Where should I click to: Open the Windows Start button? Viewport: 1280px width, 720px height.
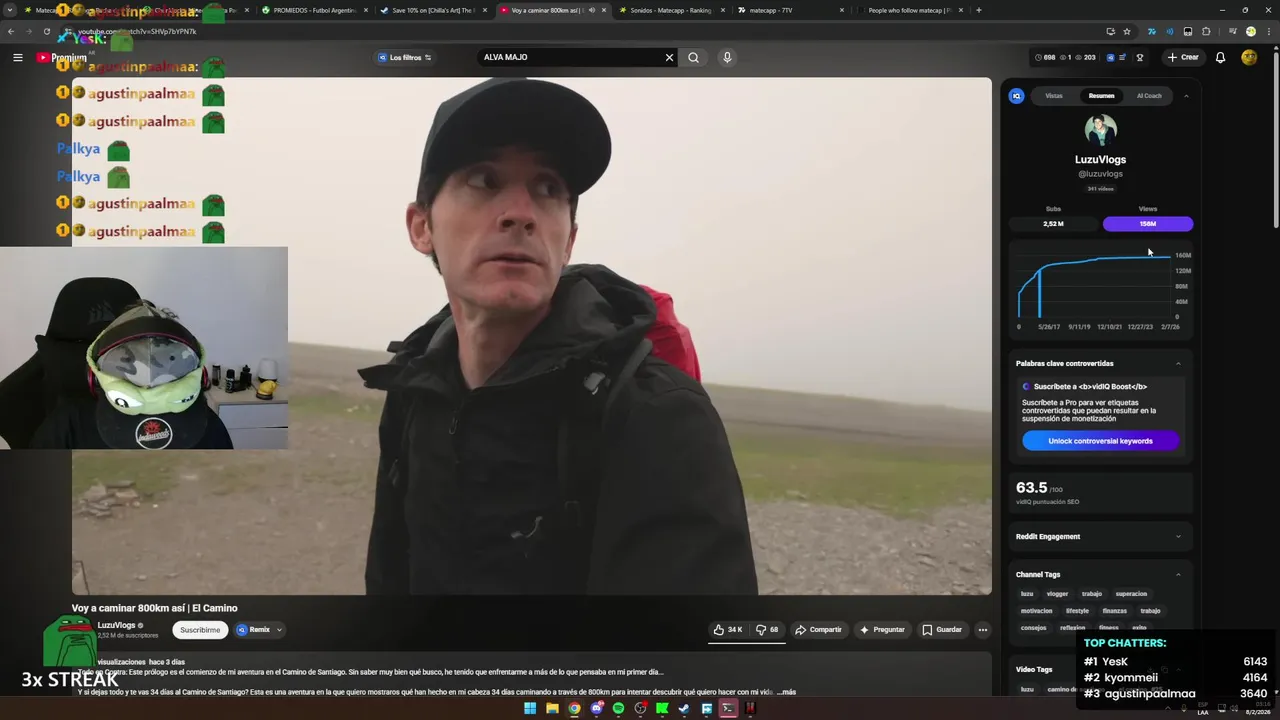(530, 709)
